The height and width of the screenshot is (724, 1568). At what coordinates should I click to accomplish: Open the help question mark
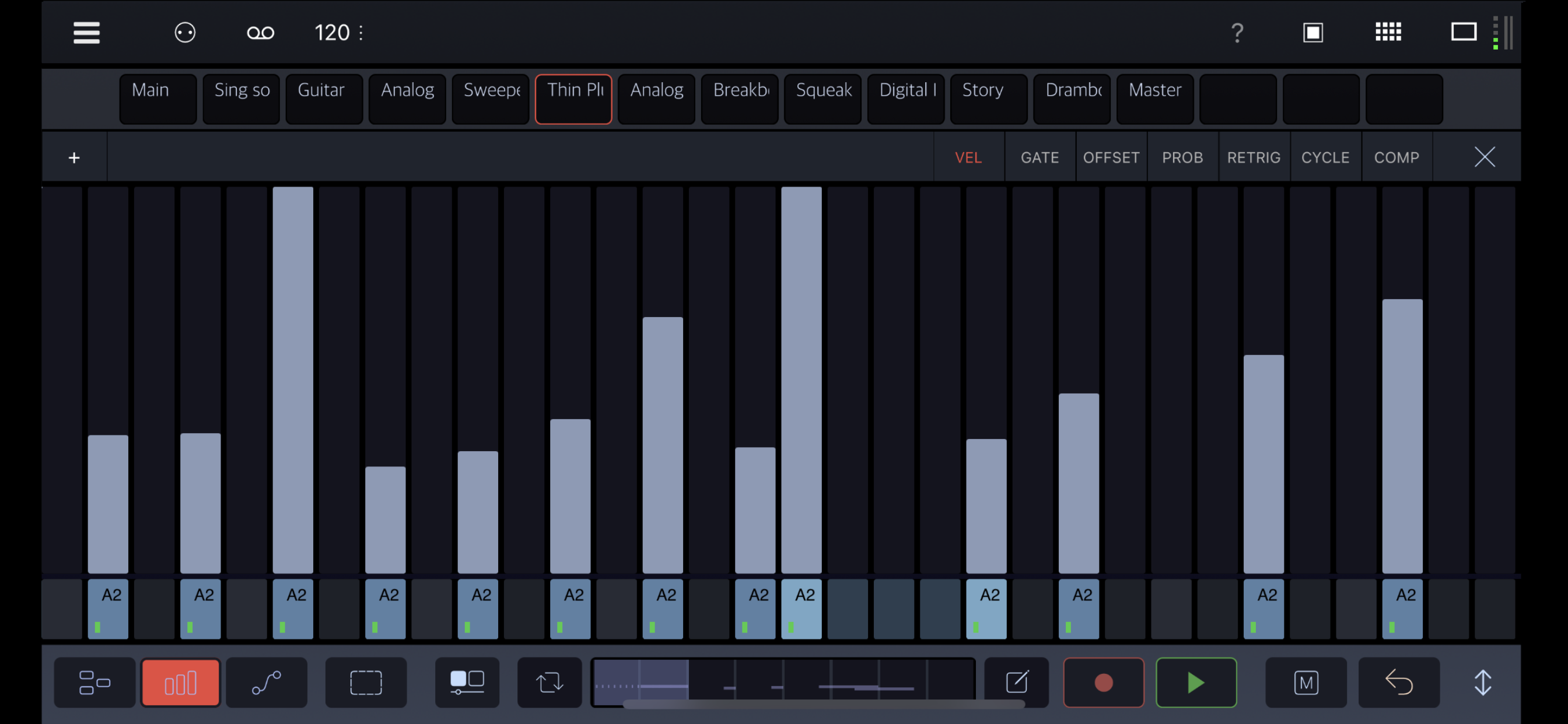pos(1237,33)
